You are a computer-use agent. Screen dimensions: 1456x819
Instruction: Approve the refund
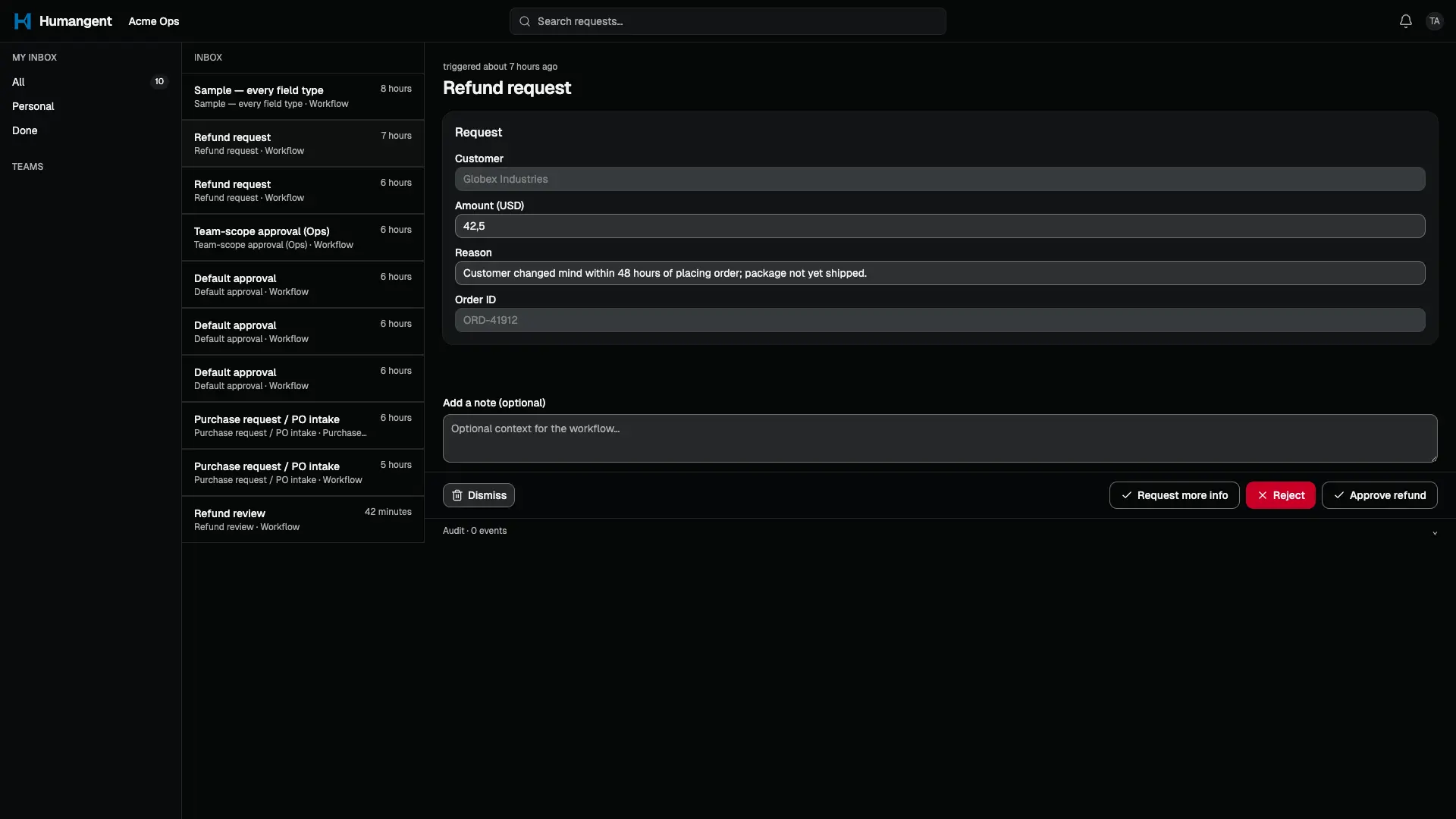tap(1379, 495)
